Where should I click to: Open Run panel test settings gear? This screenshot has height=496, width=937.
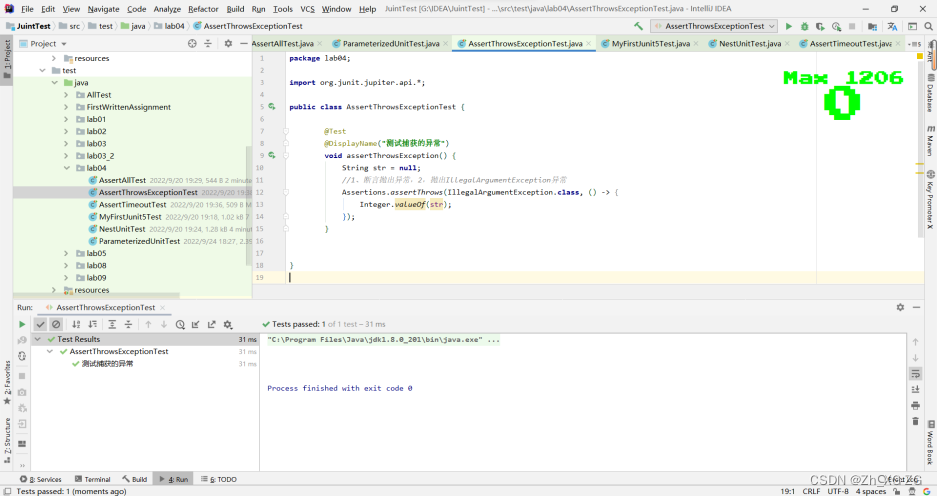point(228,324)
